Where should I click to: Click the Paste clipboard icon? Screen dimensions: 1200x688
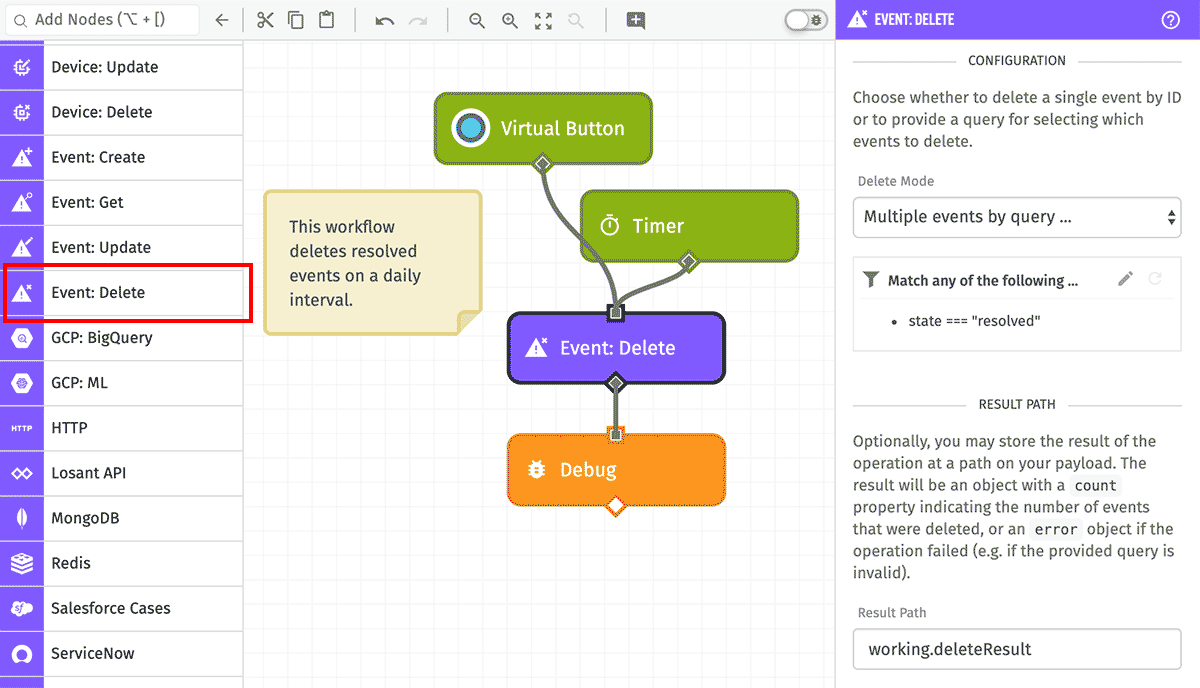pos(326,20)
